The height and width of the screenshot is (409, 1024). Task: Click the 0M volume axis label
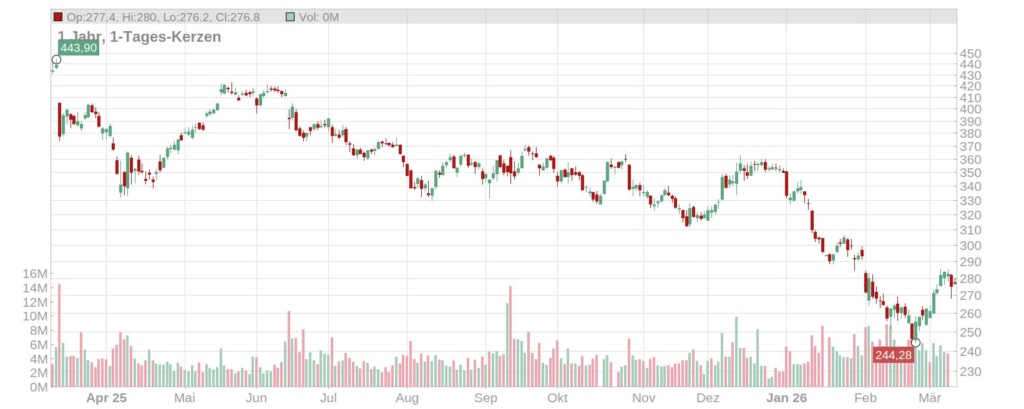tap(39, 386)
